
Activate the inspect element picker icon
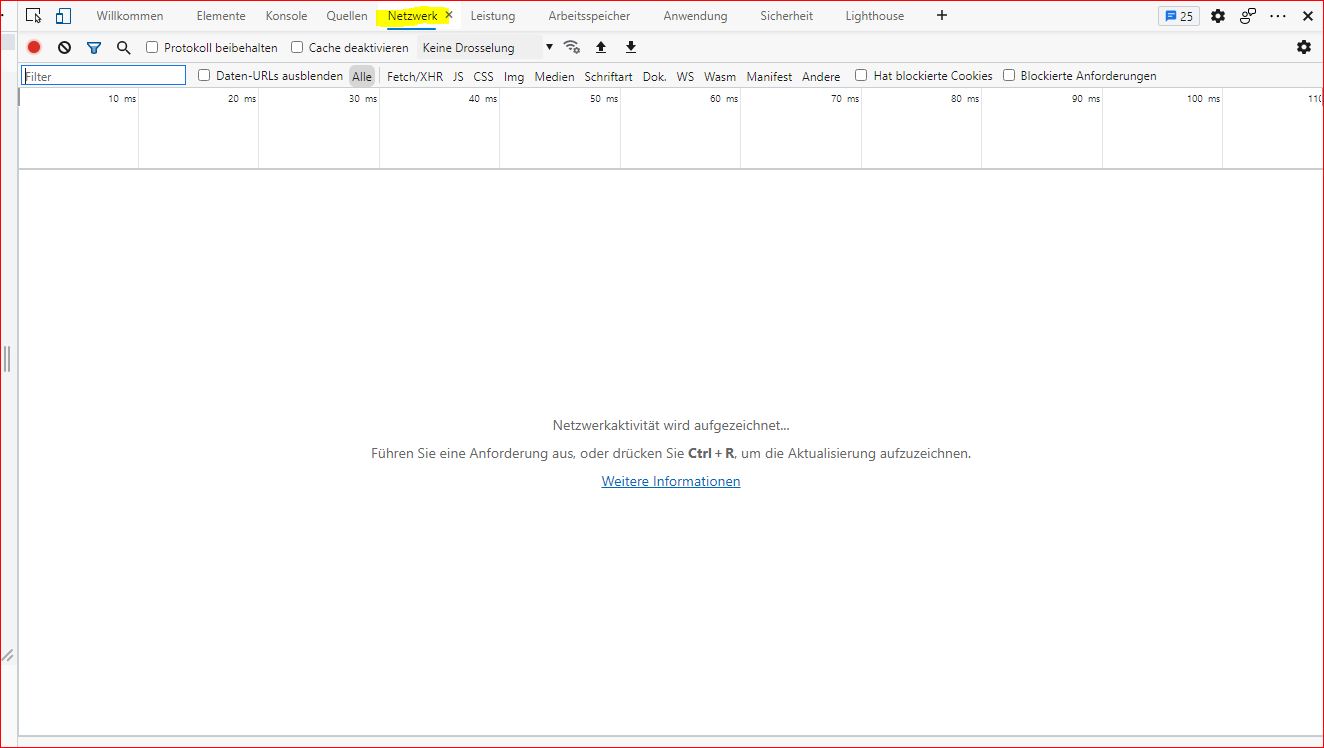coord(34,16)
